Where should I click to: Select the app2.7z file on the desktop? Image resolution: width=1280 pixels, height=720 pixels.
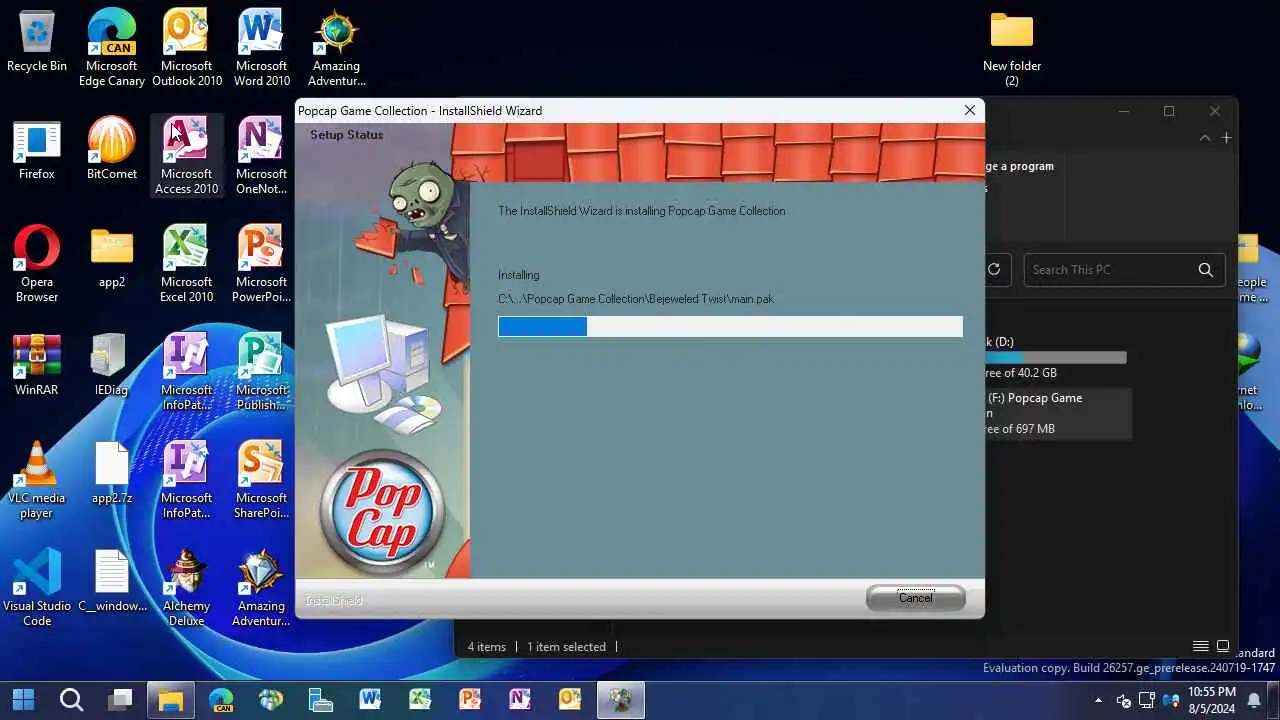tap(112, 474)
